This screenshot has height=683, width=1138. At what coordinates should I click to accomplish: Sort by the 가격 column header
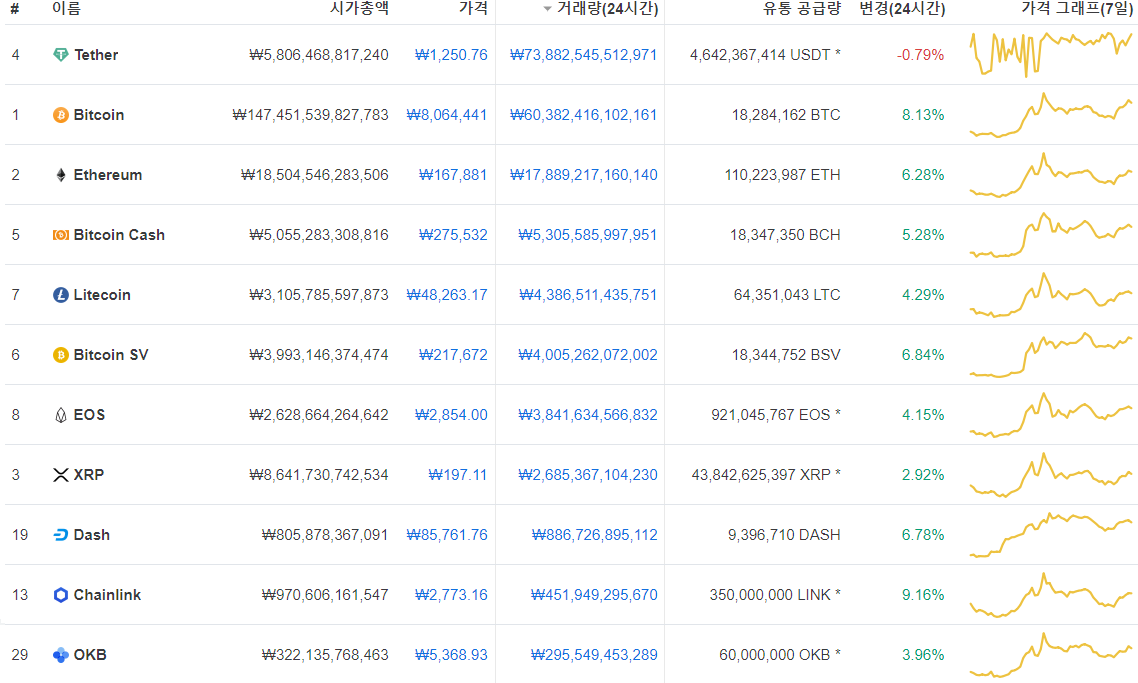[x=473, y=9]
